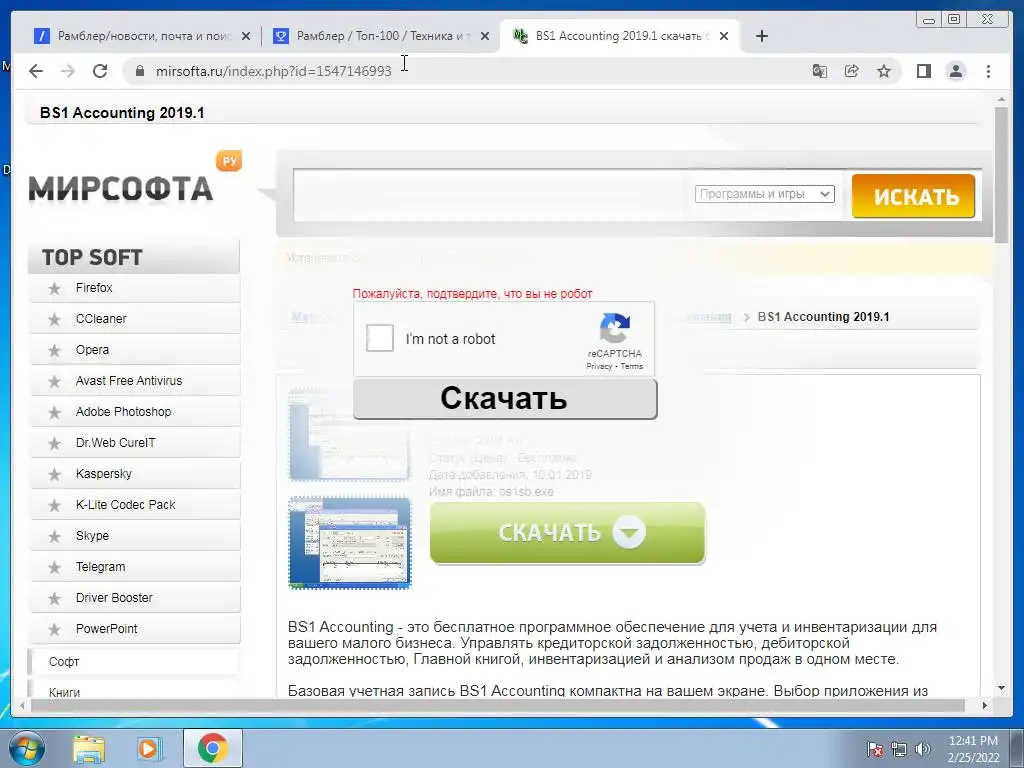Click the browser forward arrow
1024x768 pixels.
tap(68, 71)
